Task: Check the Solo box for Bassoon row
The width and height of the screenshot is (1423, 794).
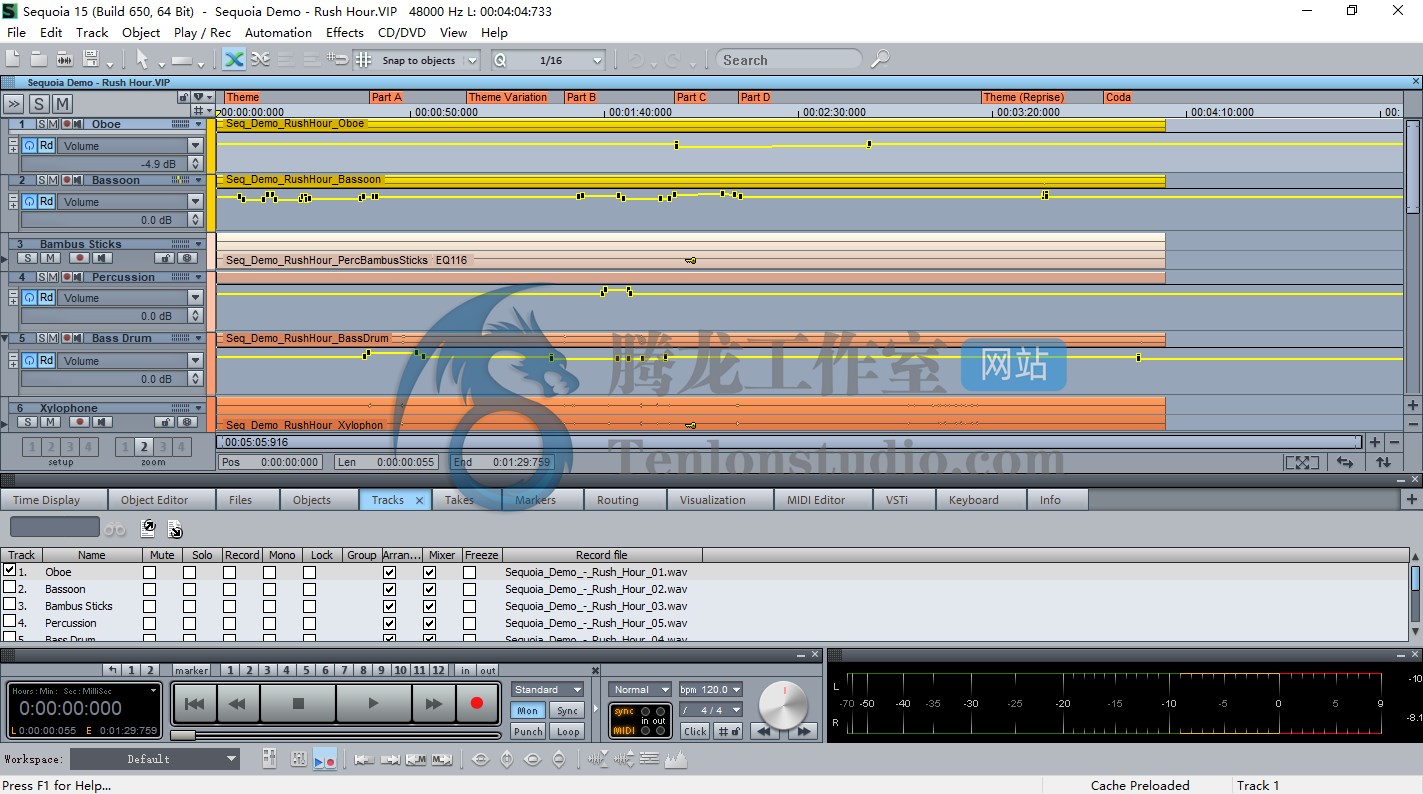Action: coord(189,590)
